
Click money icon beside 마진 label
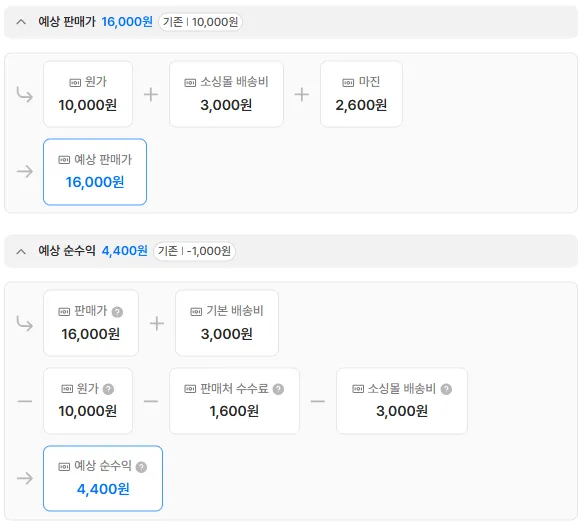tap(348, 83)
